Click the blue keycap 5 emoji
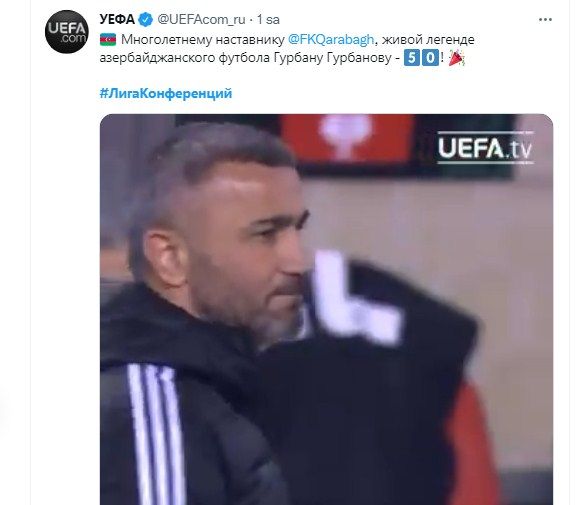The width and height of the screenshot is (584, 505). 412,58
